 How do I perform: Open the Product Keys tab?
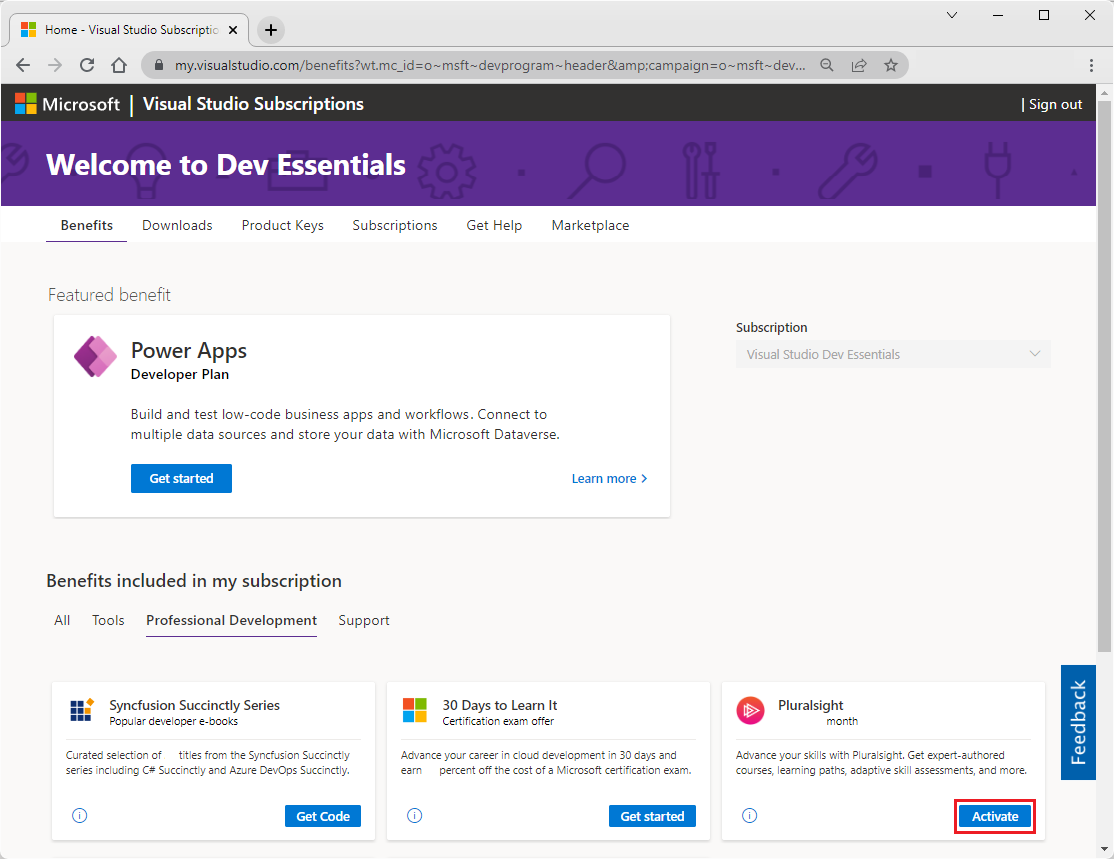coord(282,225)
